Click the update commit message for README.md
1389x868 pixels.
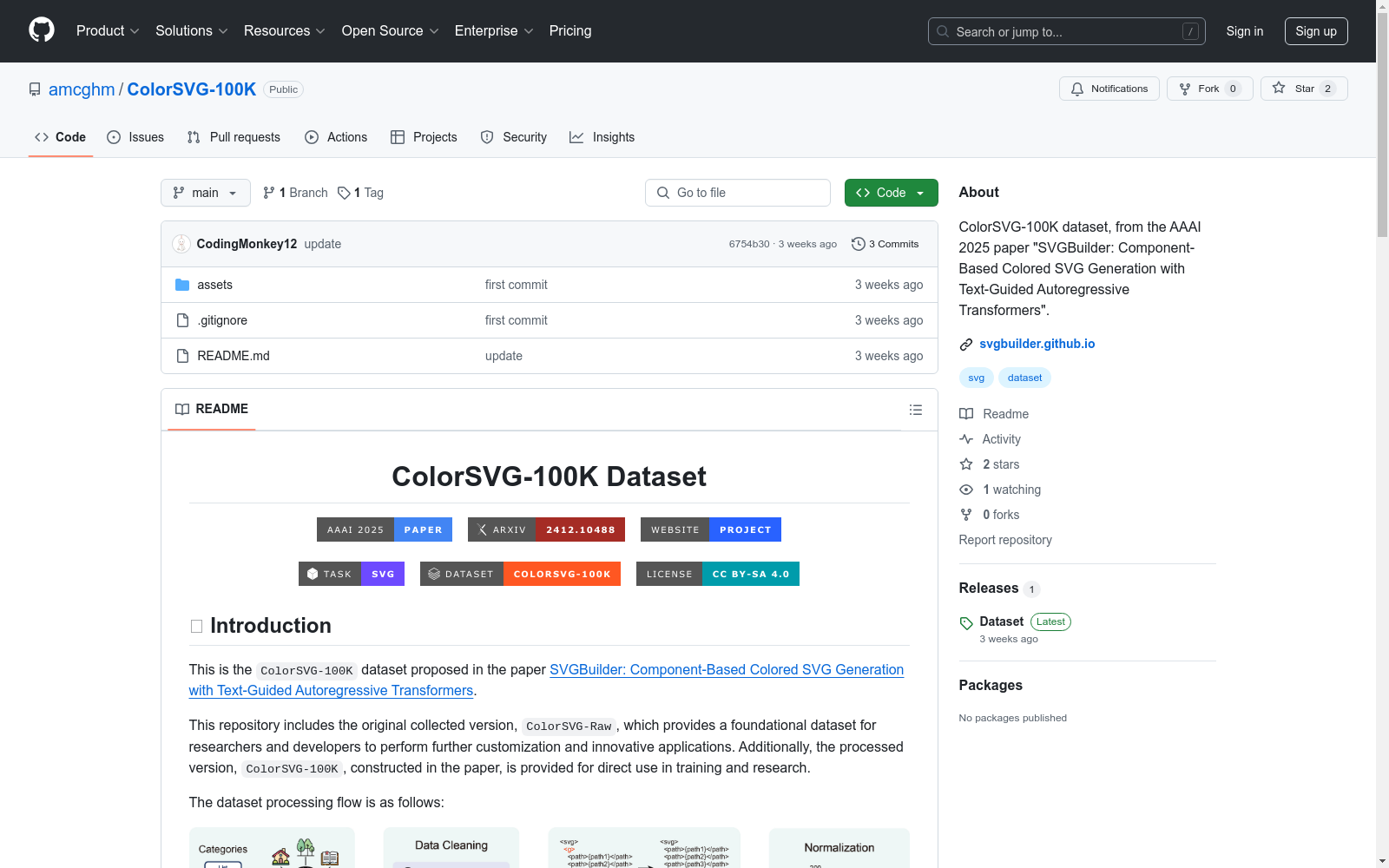pos(504,356)
